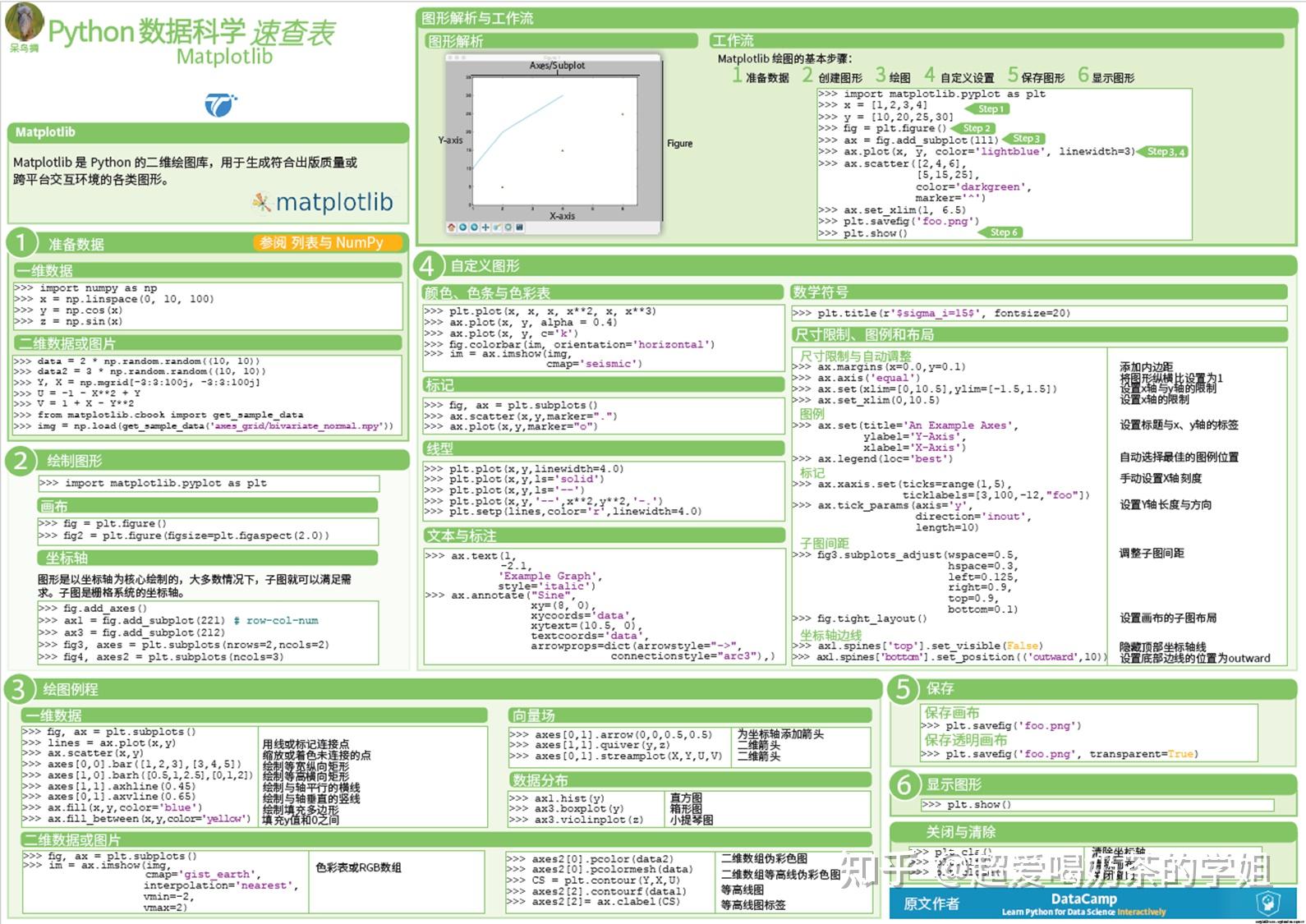Click the "Axes/Subplot" label above the plot

coord(558,66)
